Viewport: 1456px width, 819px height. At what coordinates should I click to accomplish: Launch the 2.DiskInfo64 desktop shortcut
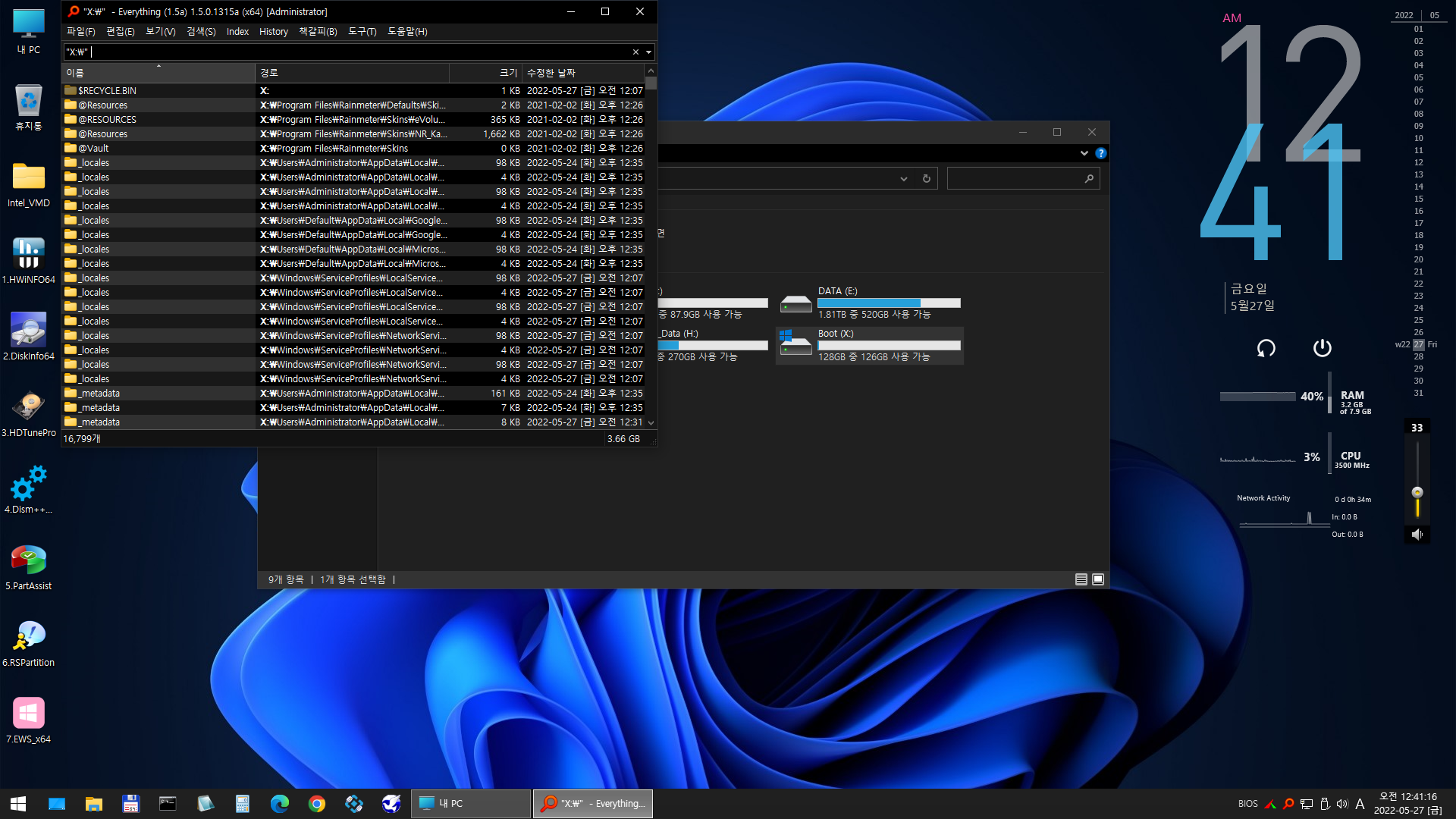(29, 337)
